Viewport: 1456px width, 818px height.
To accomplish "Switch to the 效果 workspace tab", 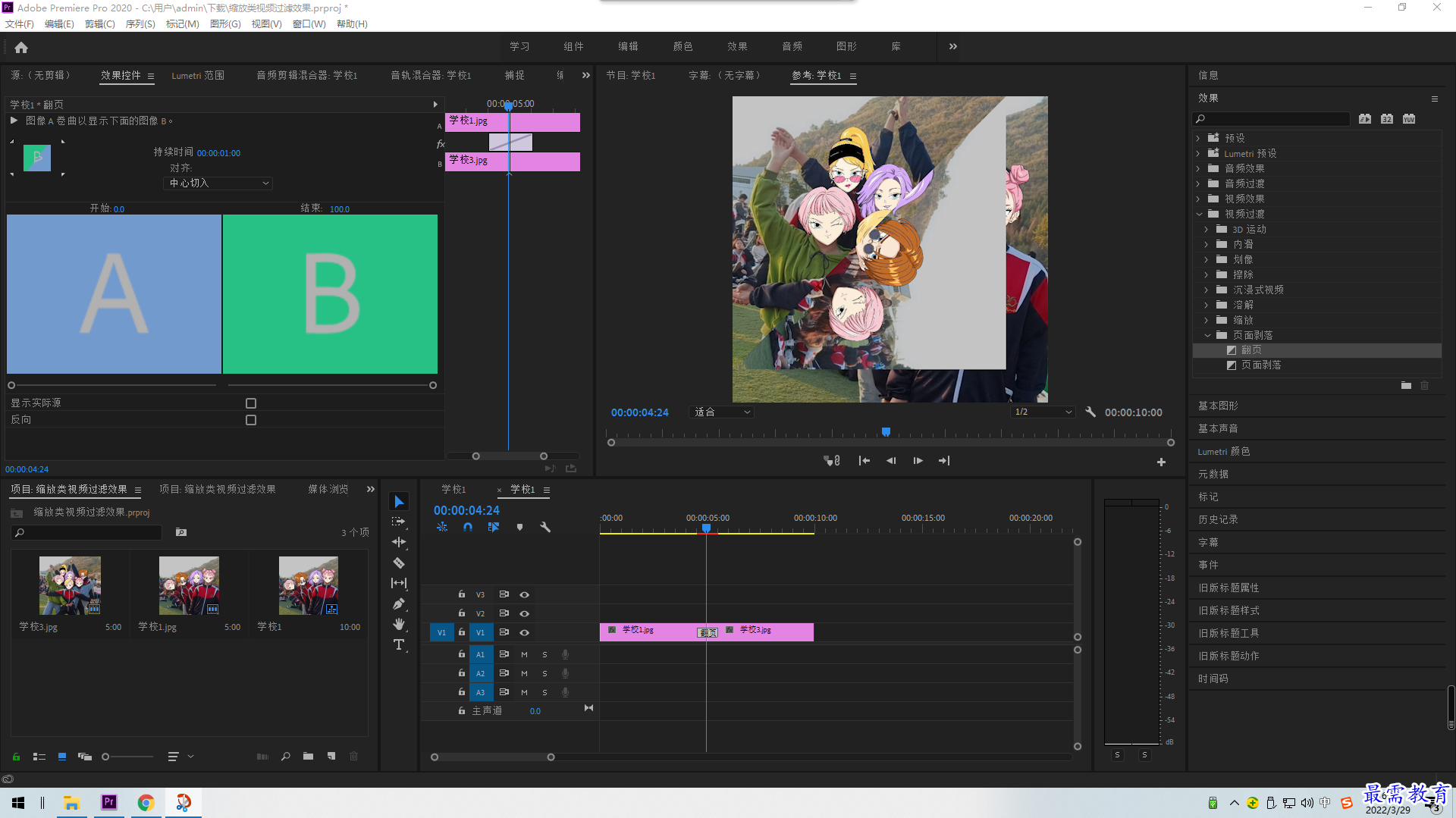I will [x=737, y=46].
